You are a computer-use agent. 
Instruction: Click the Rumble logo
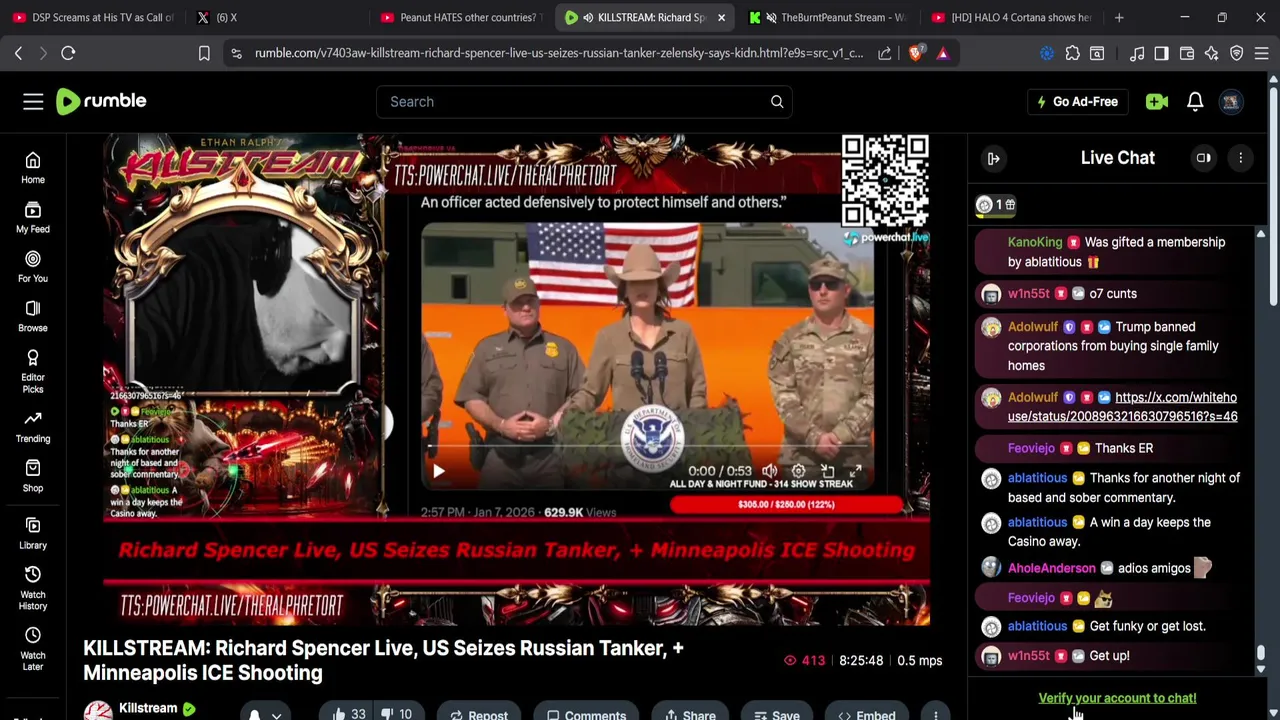tap(101, 101)
